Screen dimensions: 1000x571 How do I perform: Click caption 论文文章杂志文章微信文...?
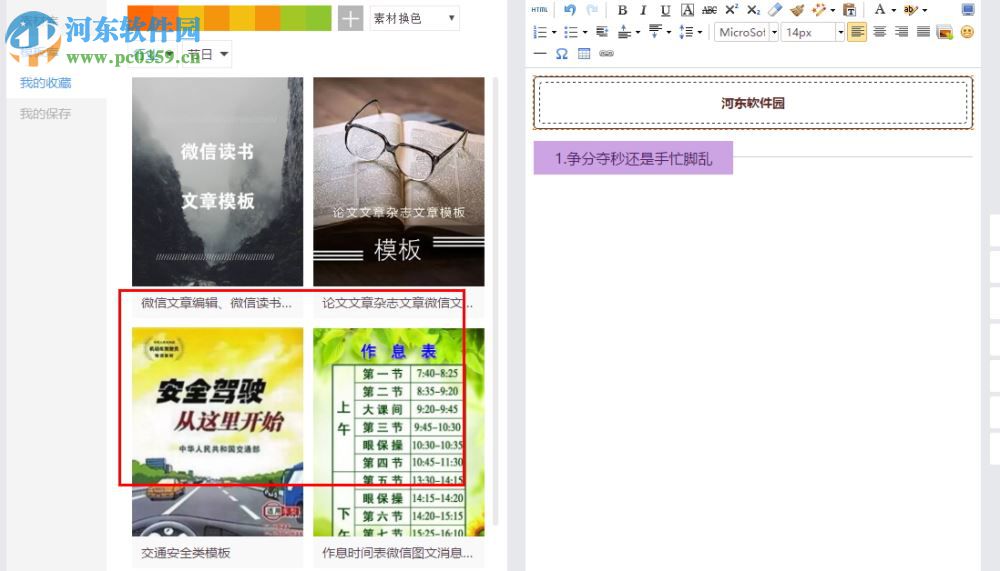(397, 303)
